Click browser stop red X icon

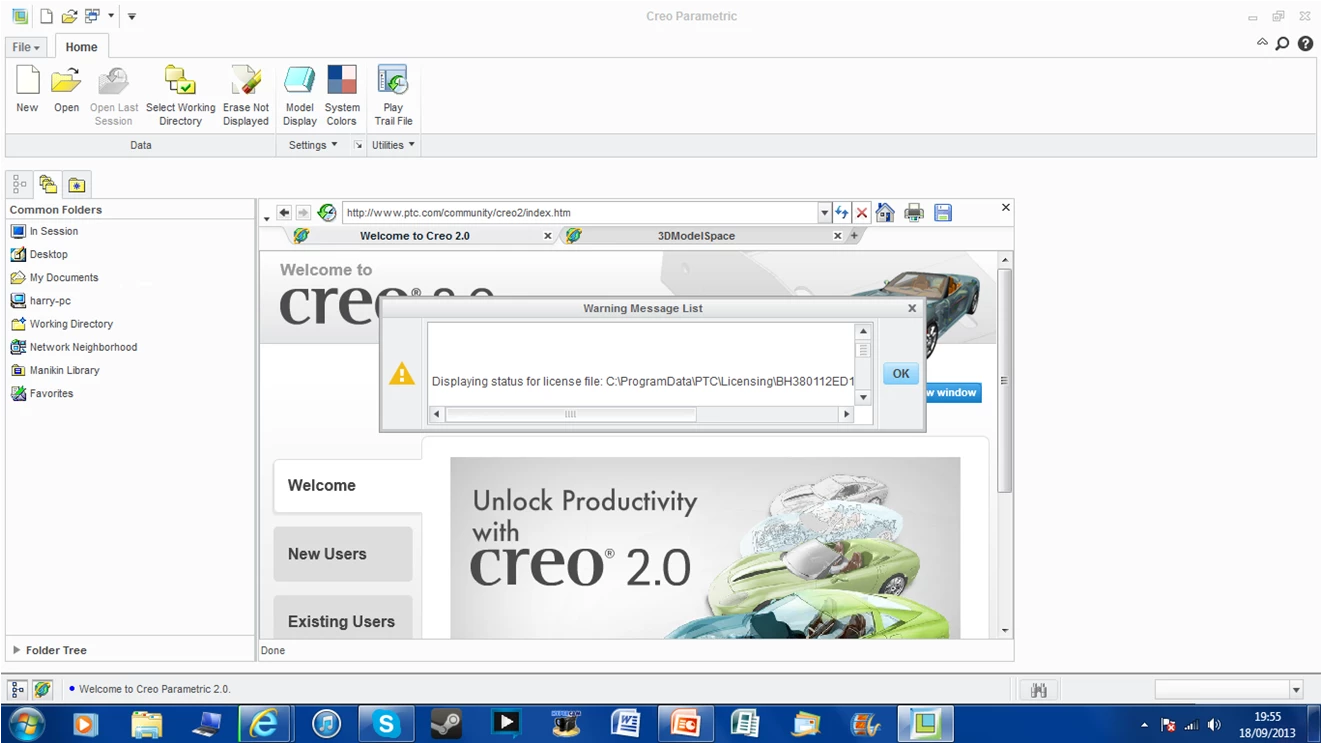click(862, 212)
